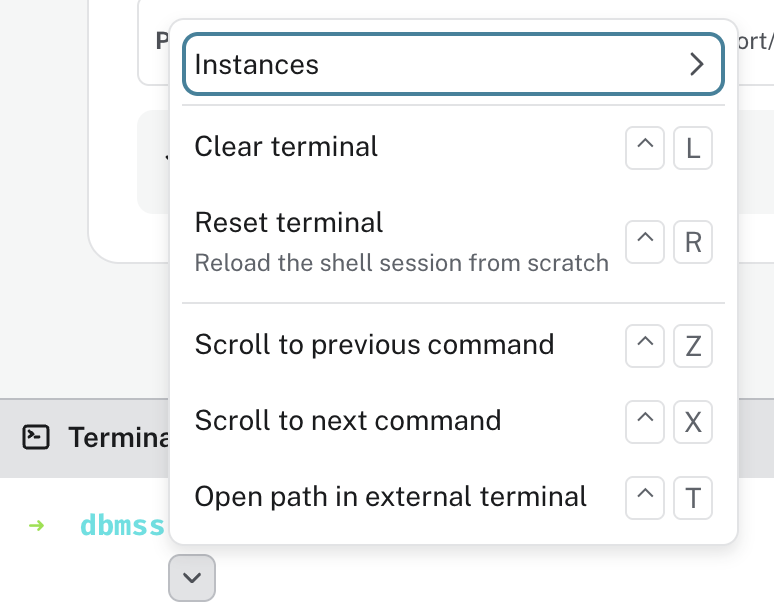Click the Control key badge beside Clear terminal

645,148
